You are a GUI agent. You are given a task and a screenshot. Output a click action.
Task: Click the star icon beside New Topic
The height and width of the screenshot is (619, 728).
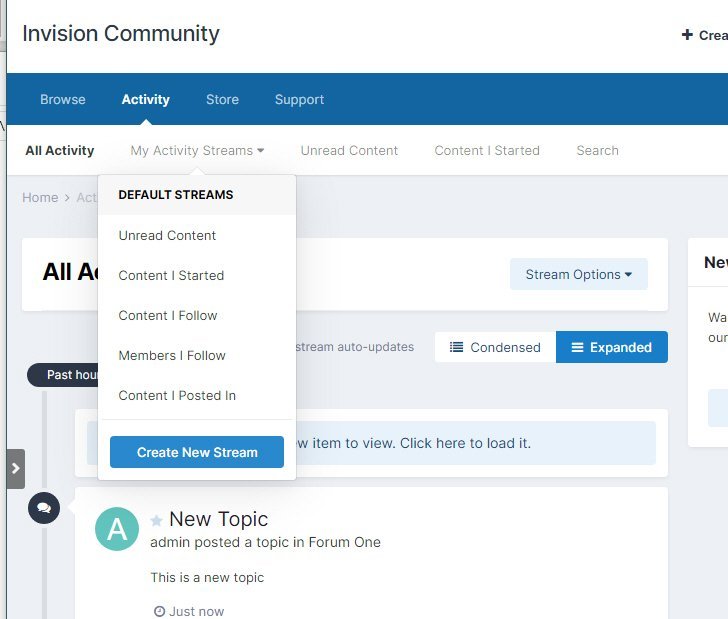156,521
